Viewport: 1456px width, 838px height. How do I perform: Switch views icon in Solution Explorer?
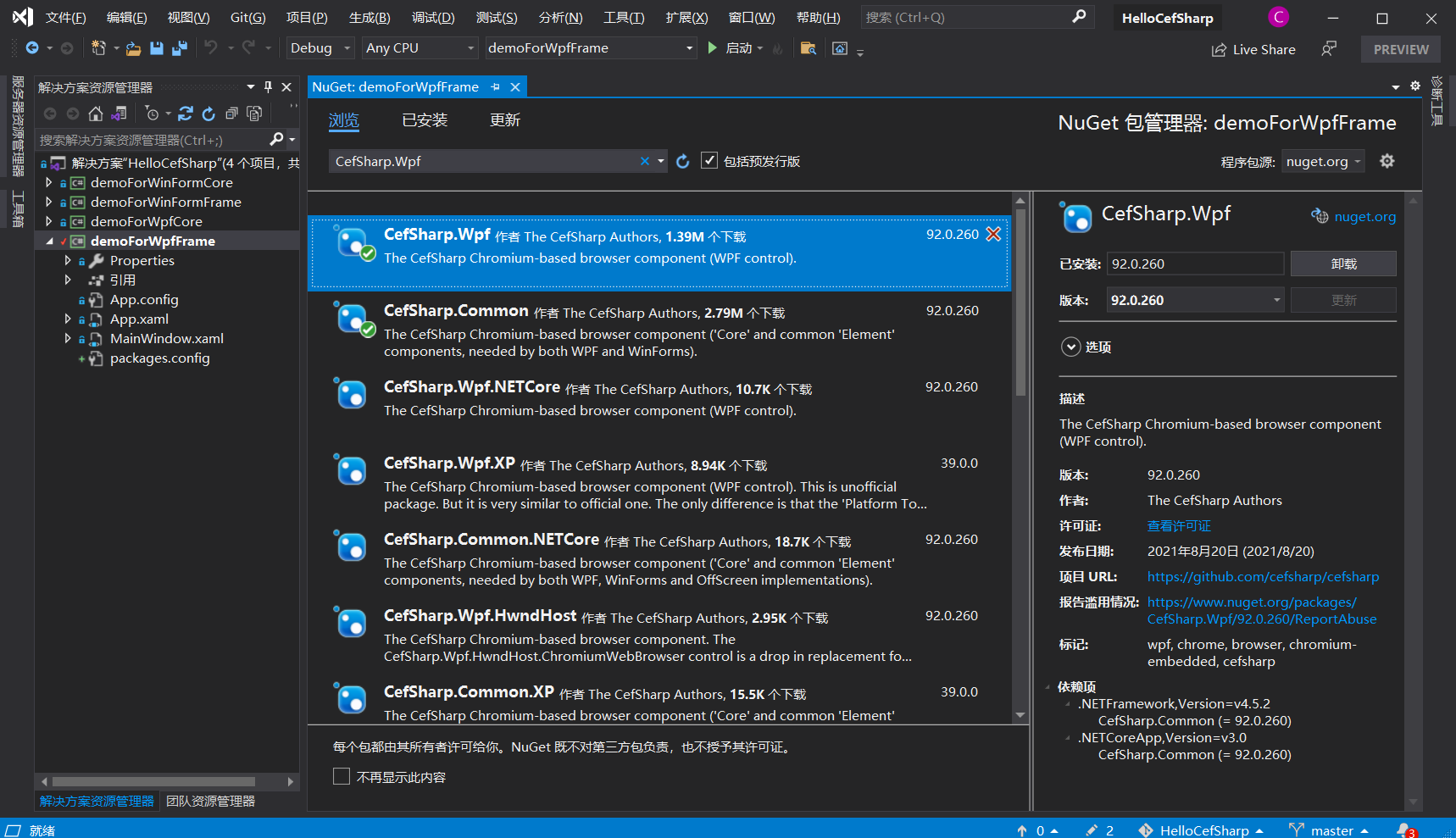point(119,114)
